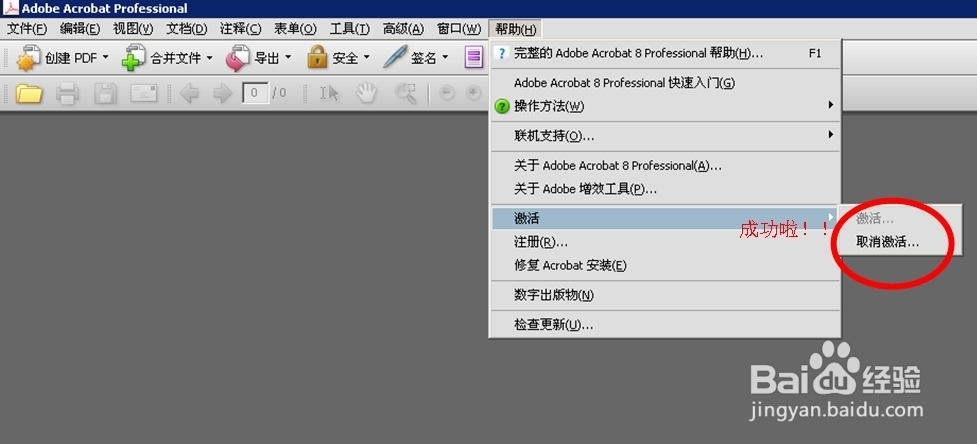Expand the 创建 PDF dropdown arrow
977x444 pixels.
(105, 57)
